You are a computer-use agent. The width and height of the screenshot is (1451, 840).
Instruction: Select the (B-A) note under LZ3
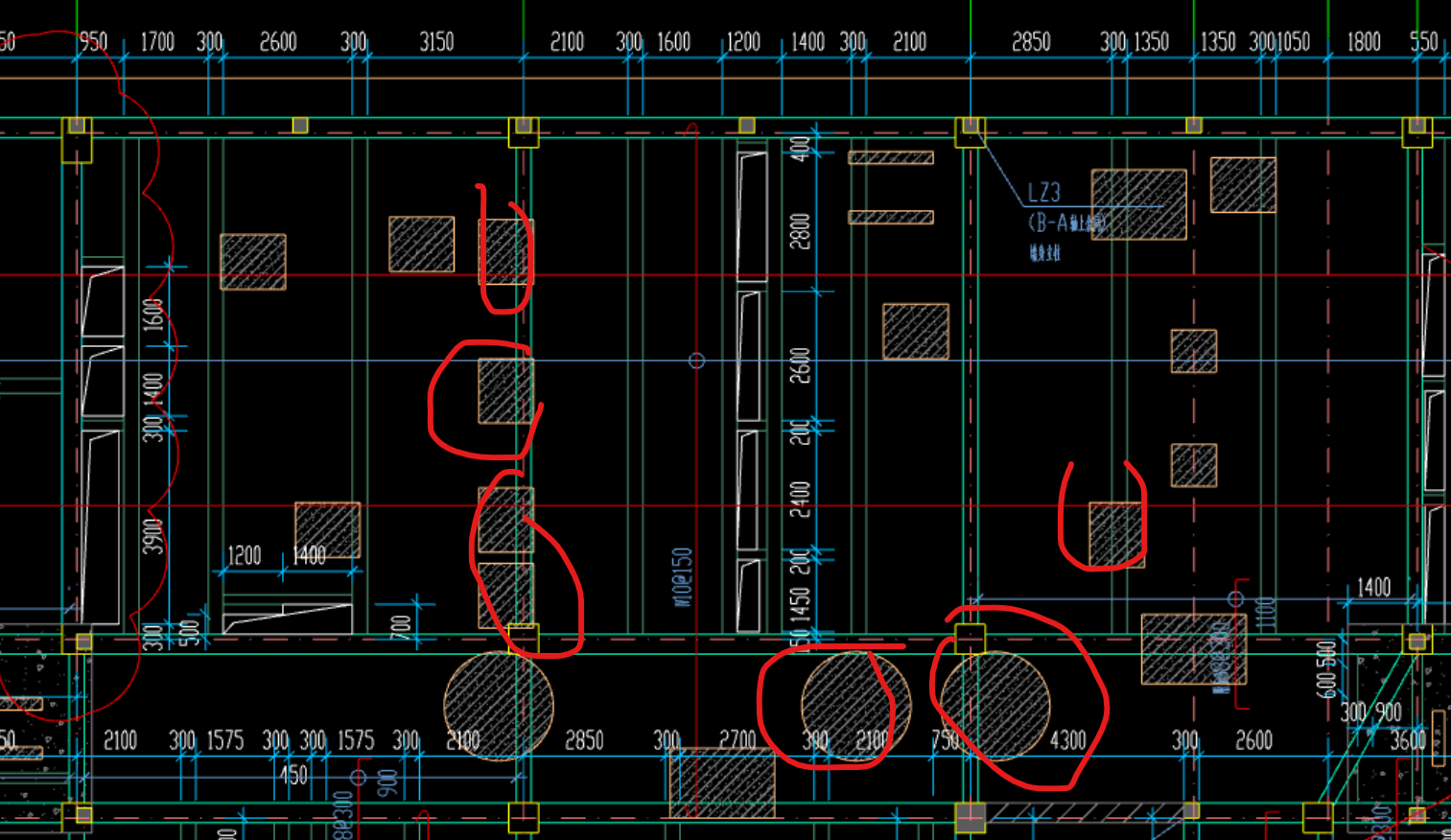1066,223
